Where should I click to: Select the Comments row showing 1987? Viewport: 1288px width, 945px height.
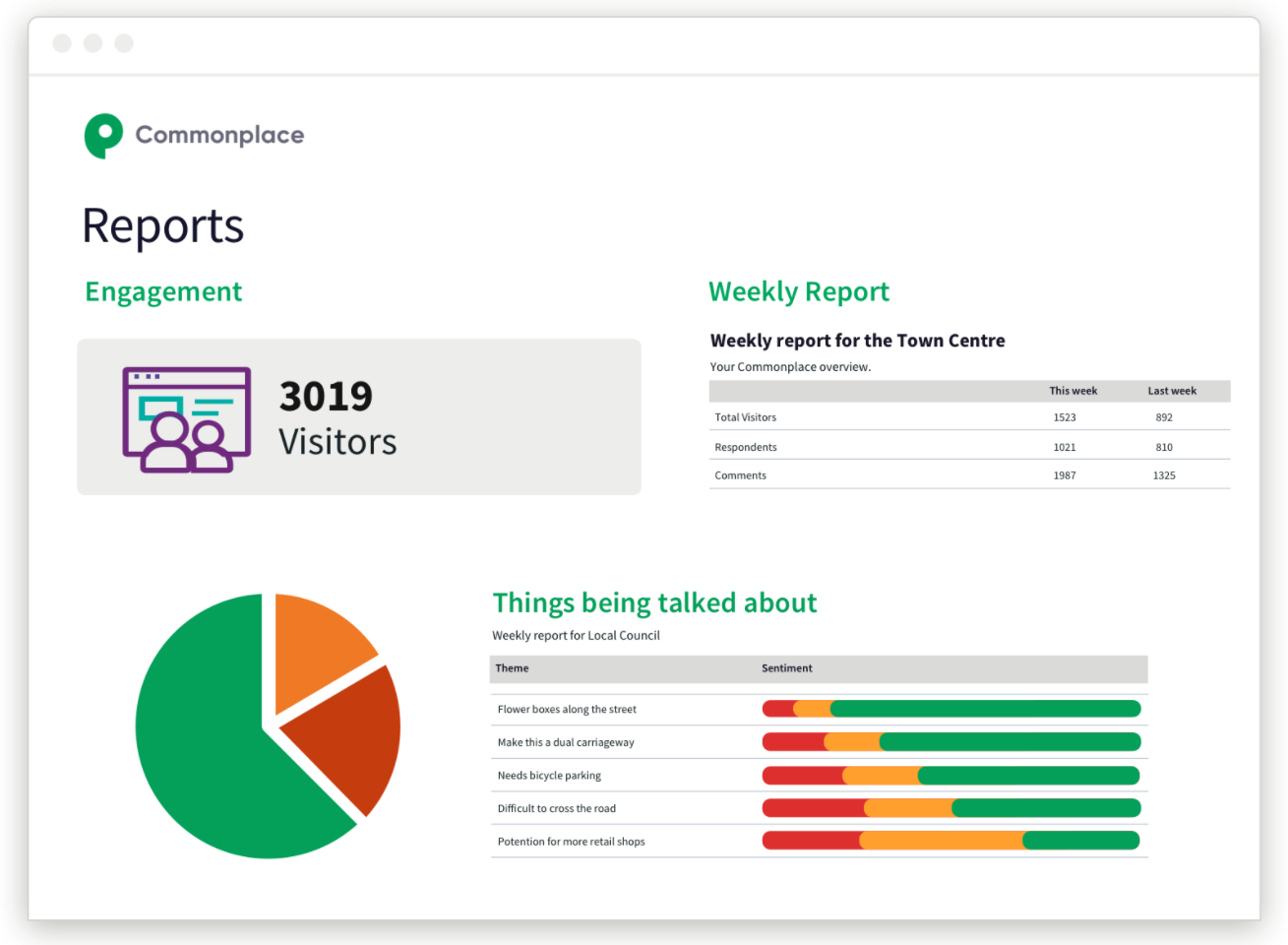[x=969, y=474]
